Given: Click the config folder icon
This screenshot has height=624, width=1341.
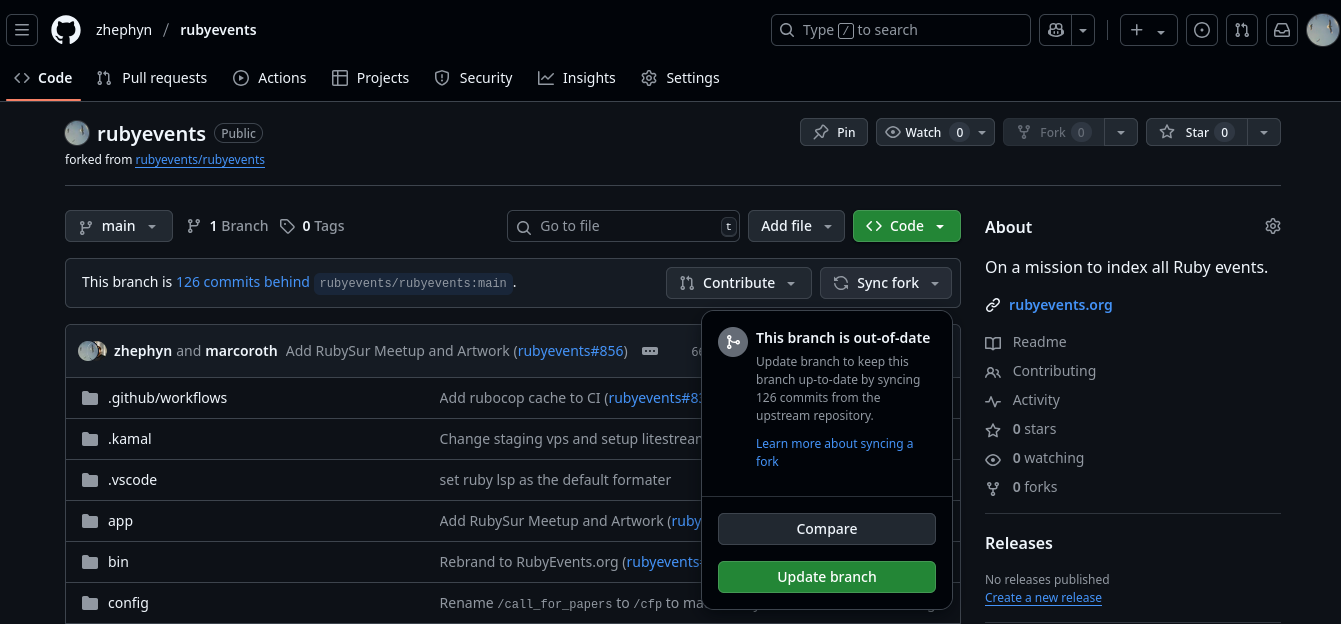Looking at the screenshot, I should (90, 603).
